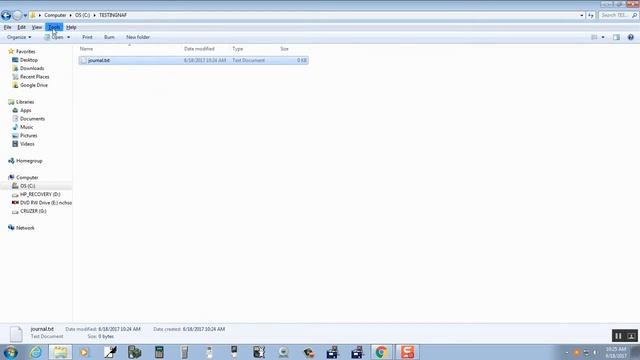The height and width of the screenshot is (360, 640).
Task: Click Homegroup in the navigation pane
Action: [x=25, y=161]
